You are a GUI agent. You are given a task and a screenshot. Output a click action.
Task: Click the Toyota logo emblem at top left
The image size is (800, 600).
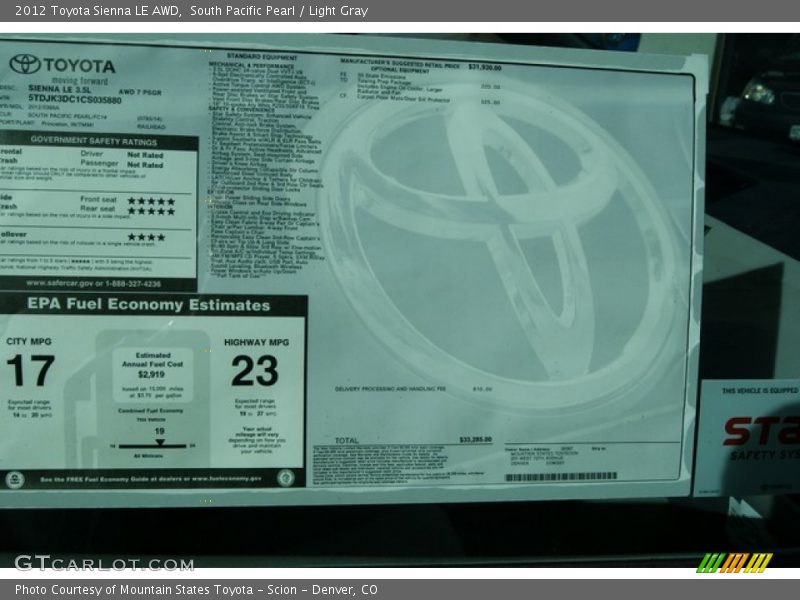click(x=25, y=64)
